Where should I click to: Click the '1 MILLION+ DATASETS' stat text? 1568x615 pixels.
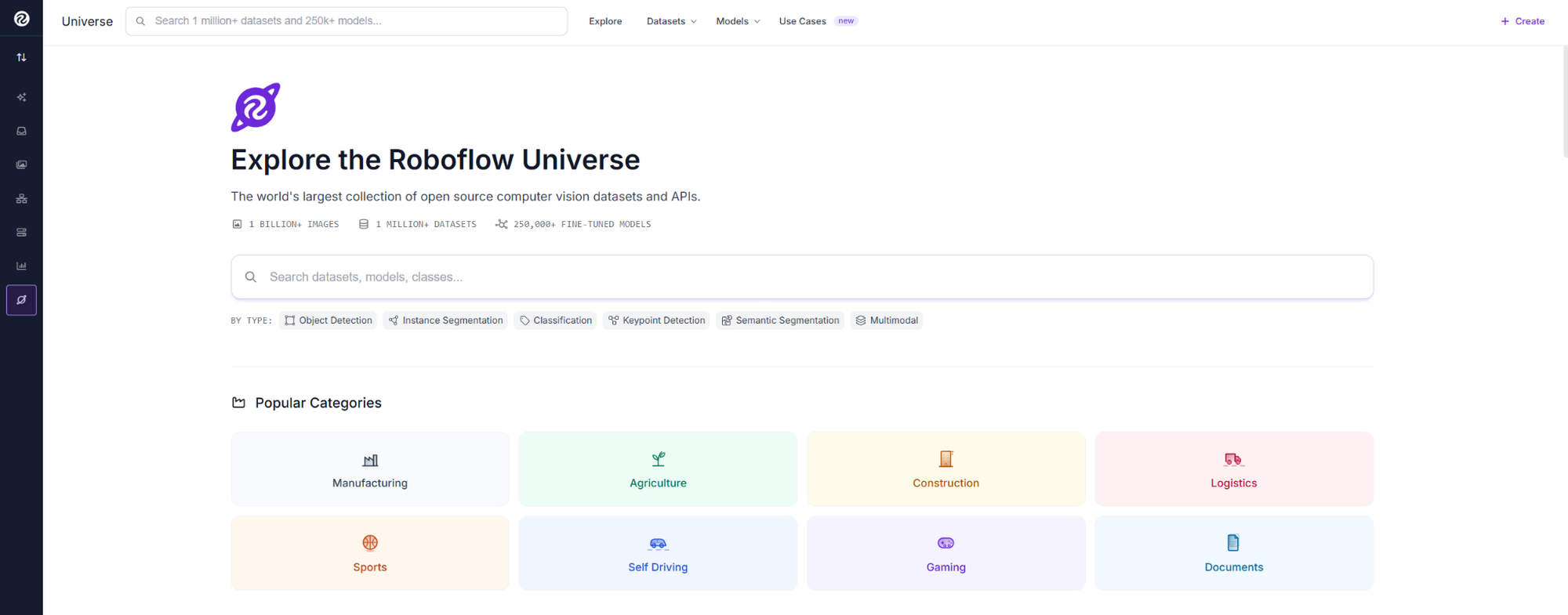tap(426, 224)
